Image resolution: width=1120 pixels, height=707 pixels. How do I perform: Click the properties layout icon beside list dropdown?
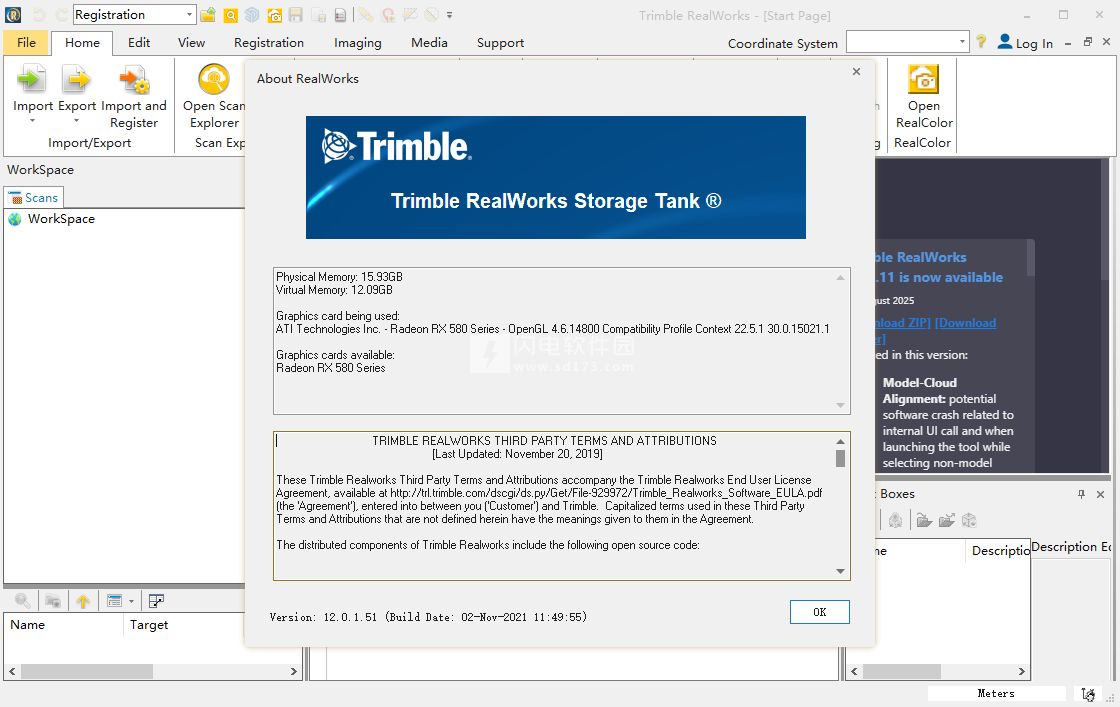pyautogui.click(x=155, y=601)
